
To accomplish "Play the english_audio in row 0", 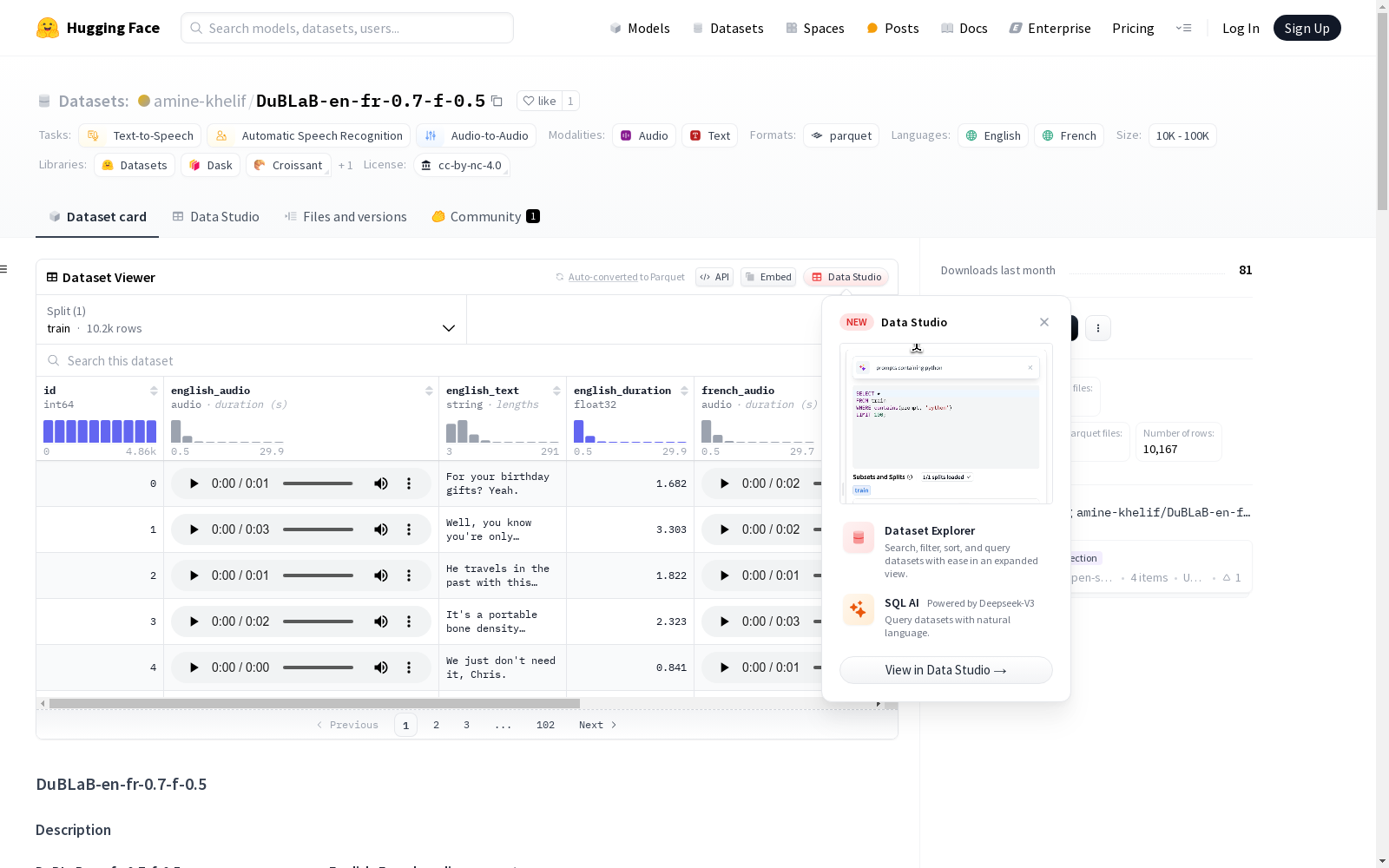I will 194,483.
